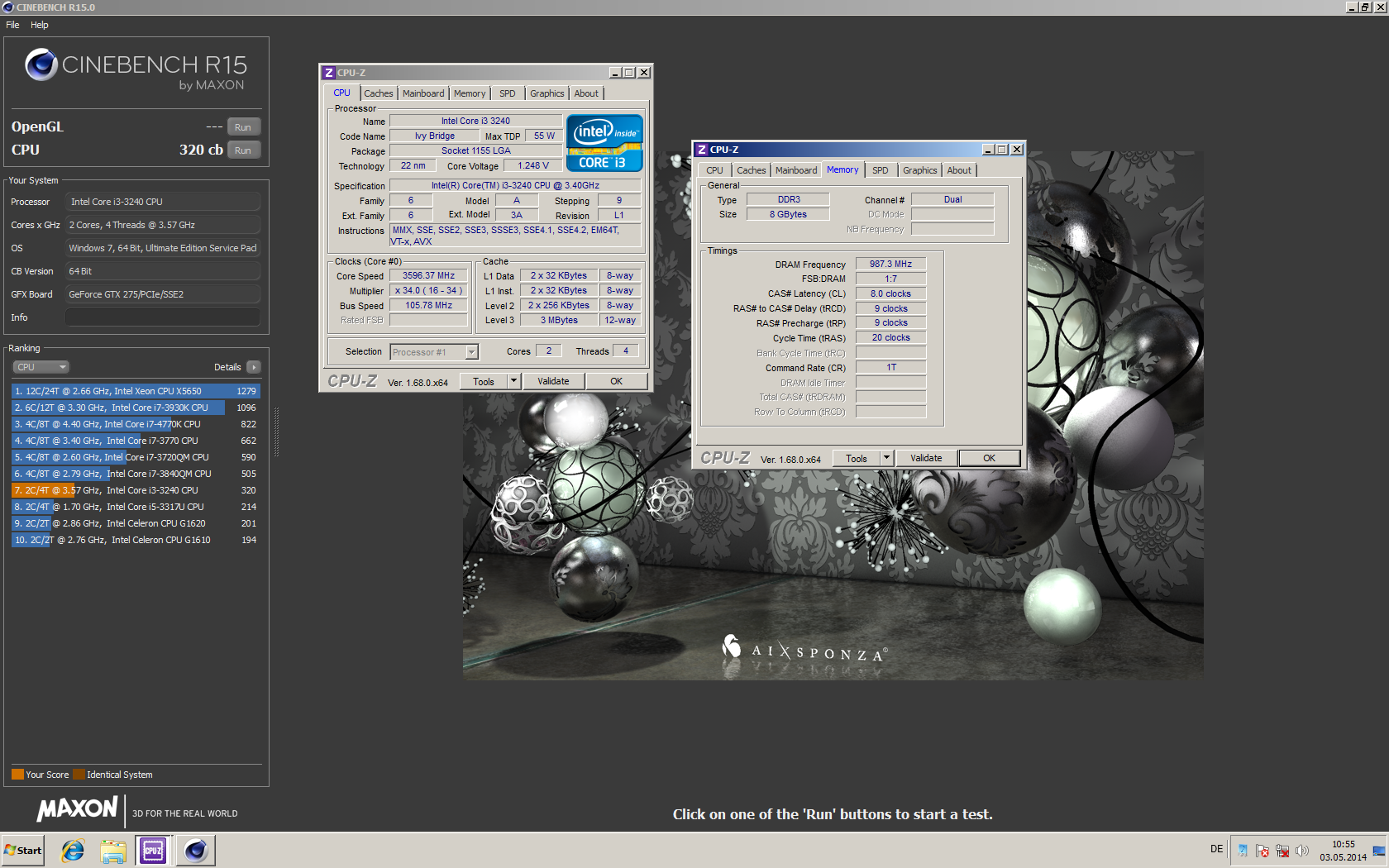1389x868 pixels.
Task: Click CPU-Z title icon in memory window
Action: (702, 150)
